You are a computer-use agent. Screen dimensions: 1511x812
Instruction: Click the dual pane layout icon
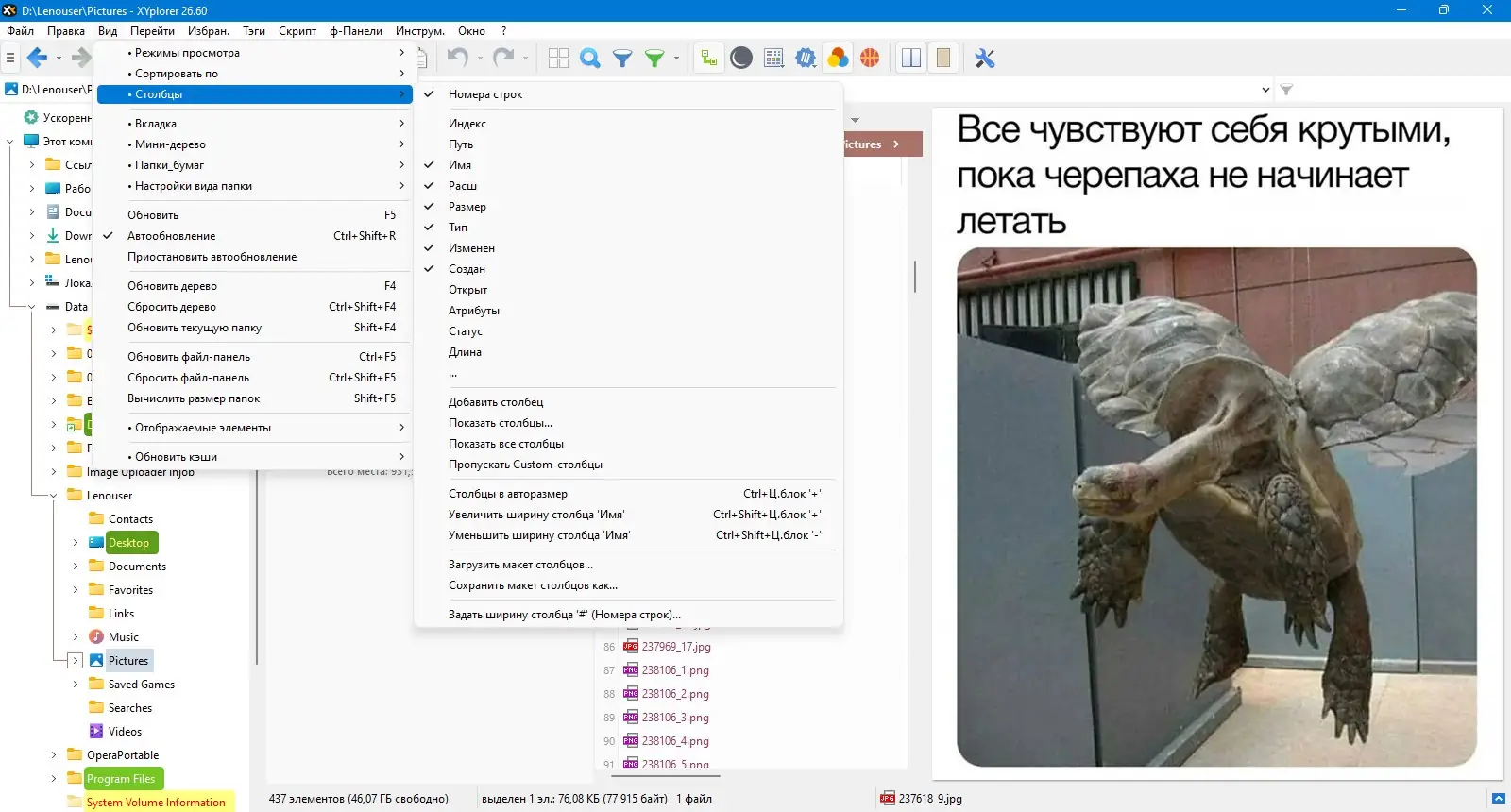coord(911,59)
